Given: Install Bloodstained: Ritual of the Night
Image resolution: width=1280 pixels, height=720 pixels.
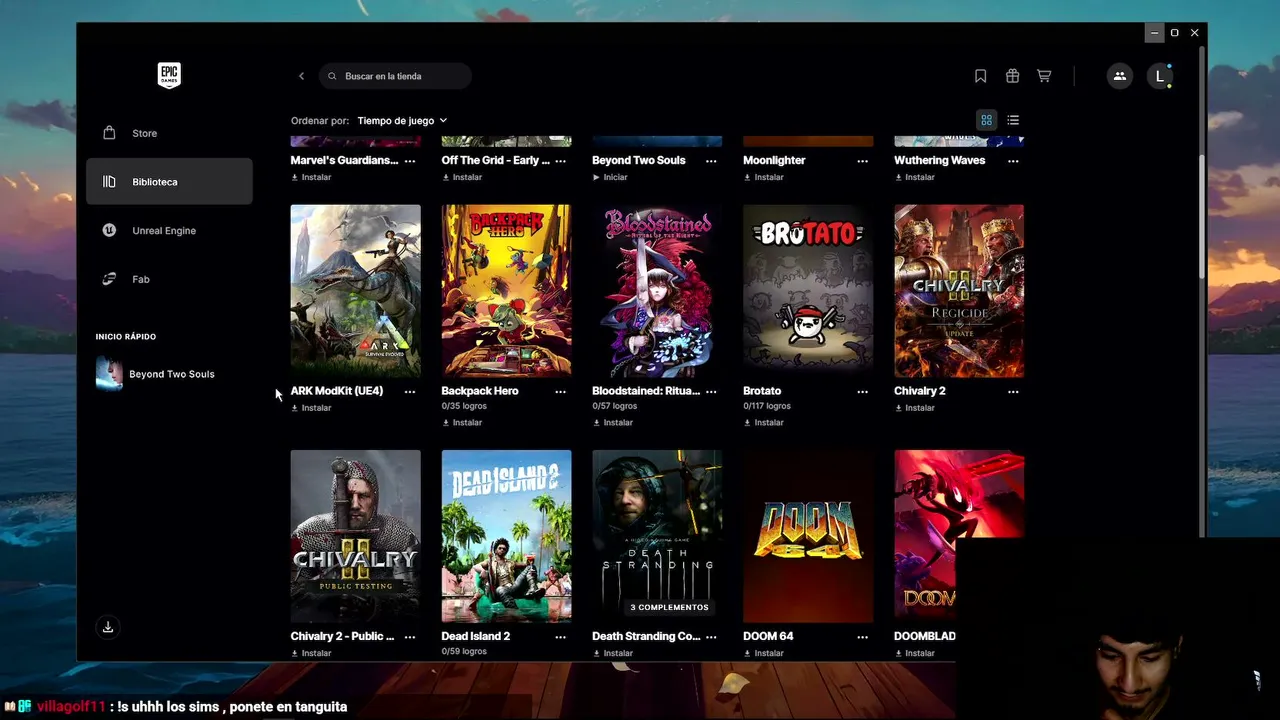Looking at the screenshot, I should [x=613, y=422].
